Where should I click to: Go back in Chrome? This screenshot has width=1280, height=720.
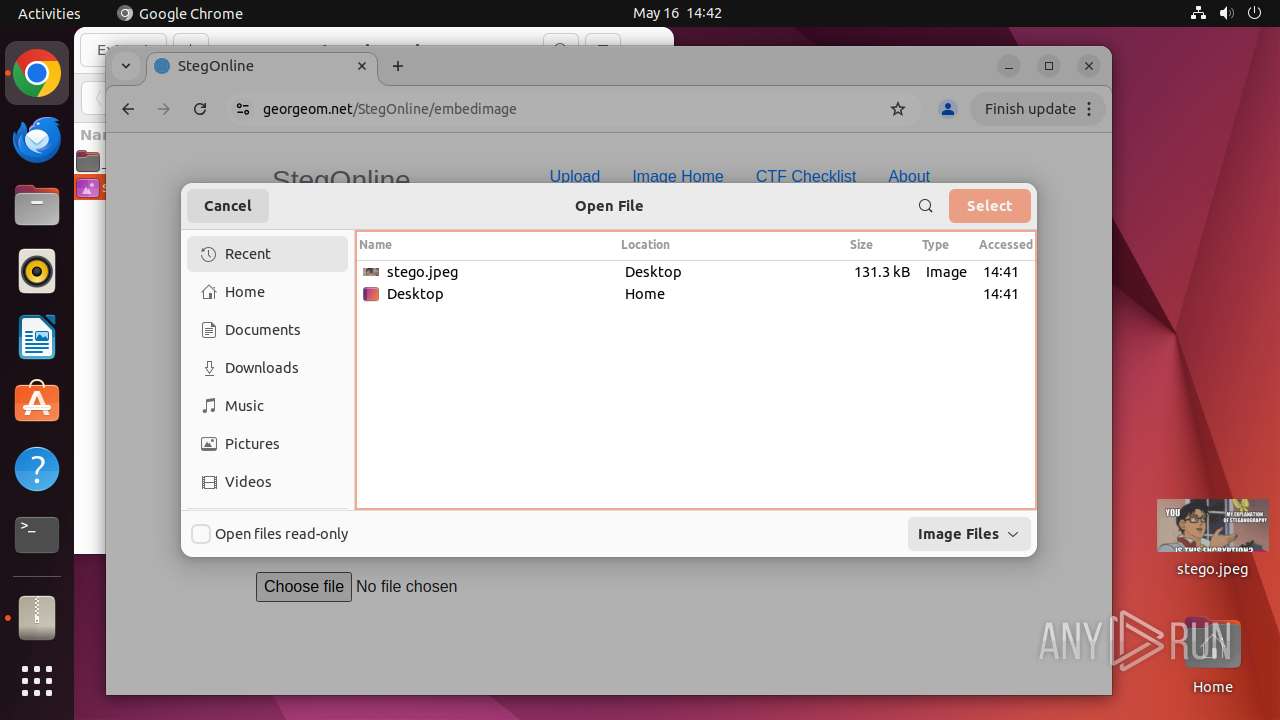128,109
